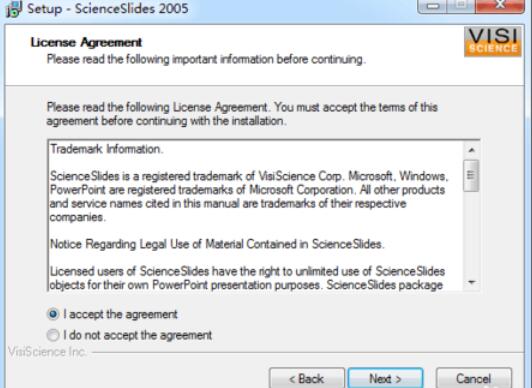Click the "Notice Regarding Legal Use" paragraph
This screenshot has width=532, height=388.
point(217,244)
